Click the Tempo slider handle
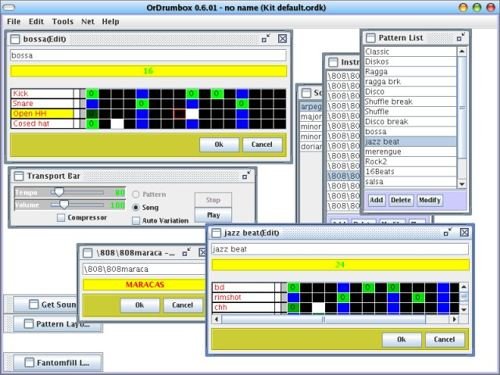500x375 pixels. [59, 192]
